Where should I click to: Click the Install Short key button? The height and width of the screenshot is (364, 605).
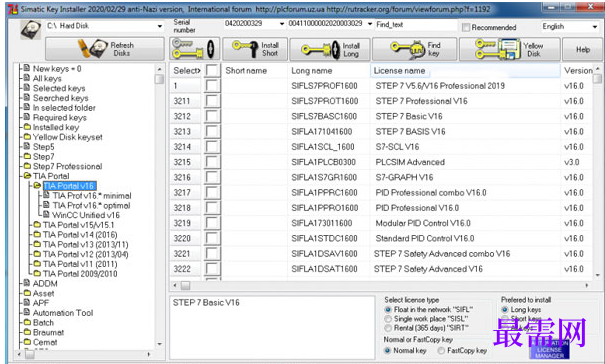click(x=255, y=49)
